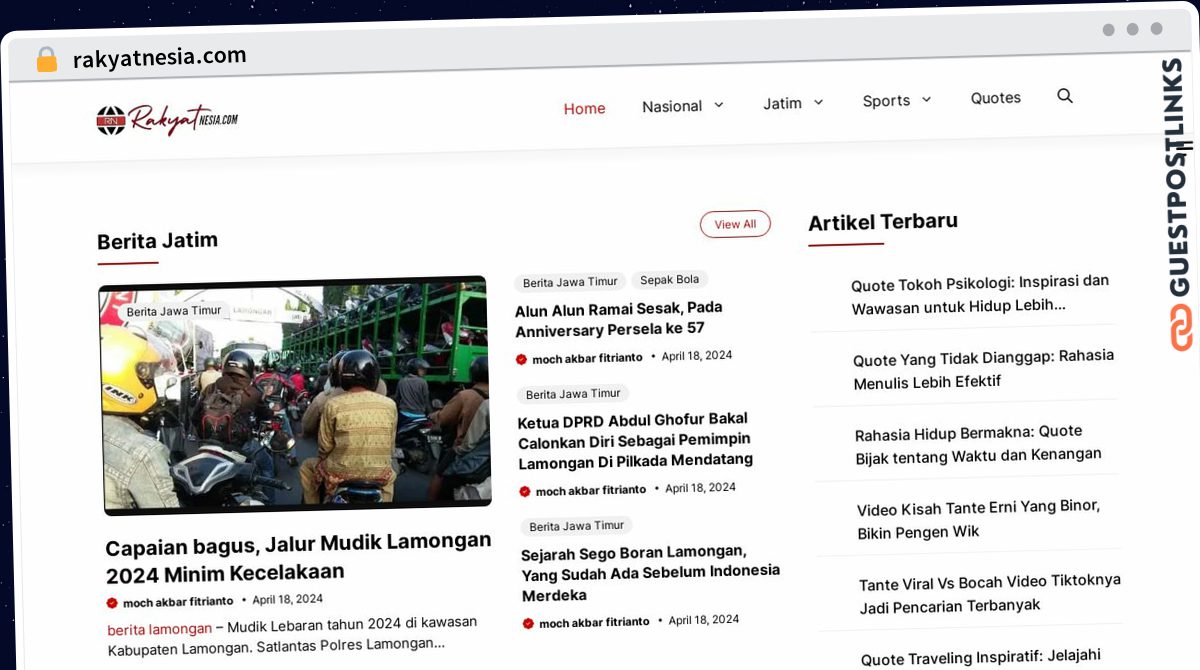Click author avatar under Ketua DPRD article

click(x=525, y=491)
